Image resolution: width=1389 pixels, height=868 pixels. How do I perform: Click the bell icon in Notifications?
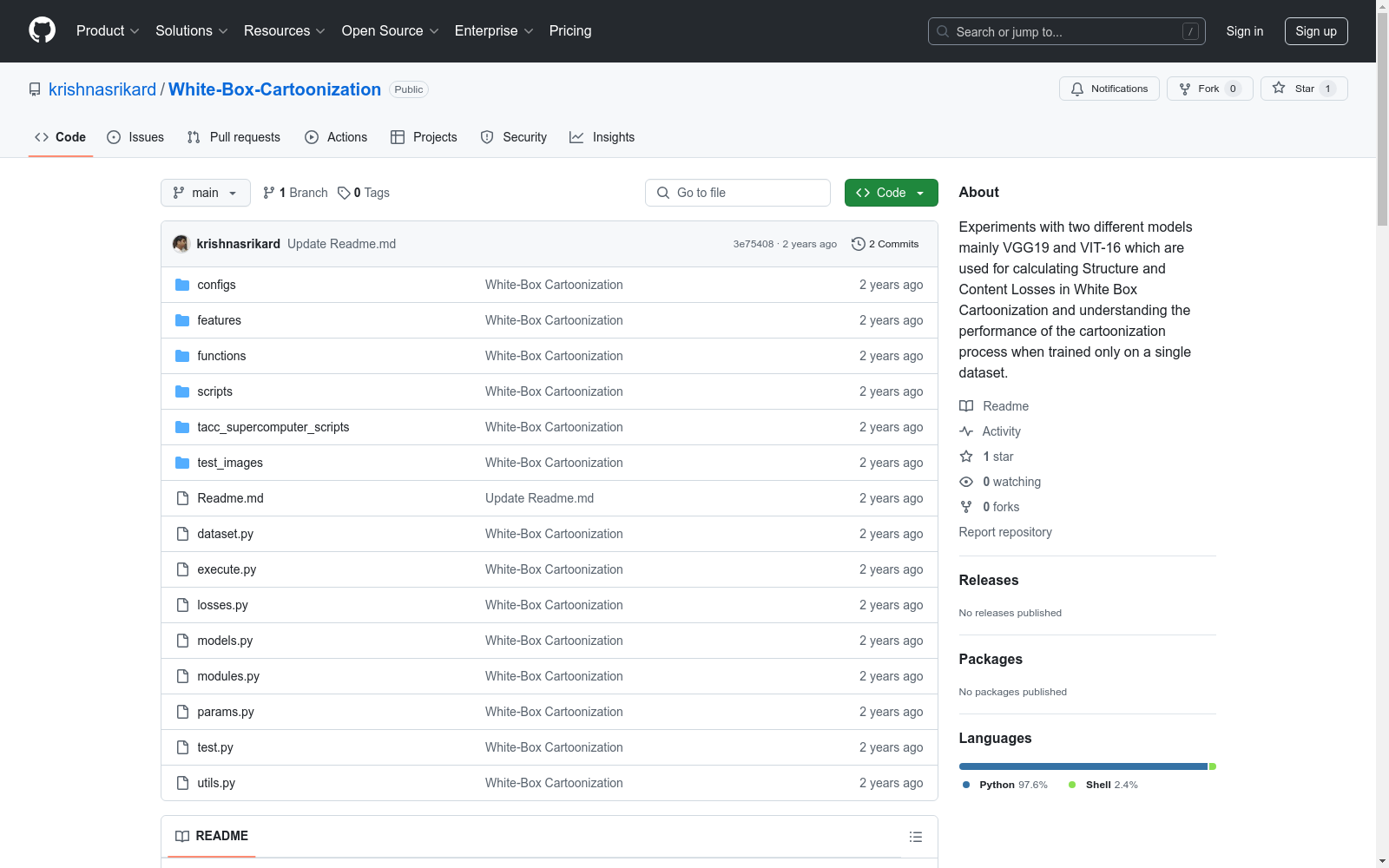point(1077,89)
